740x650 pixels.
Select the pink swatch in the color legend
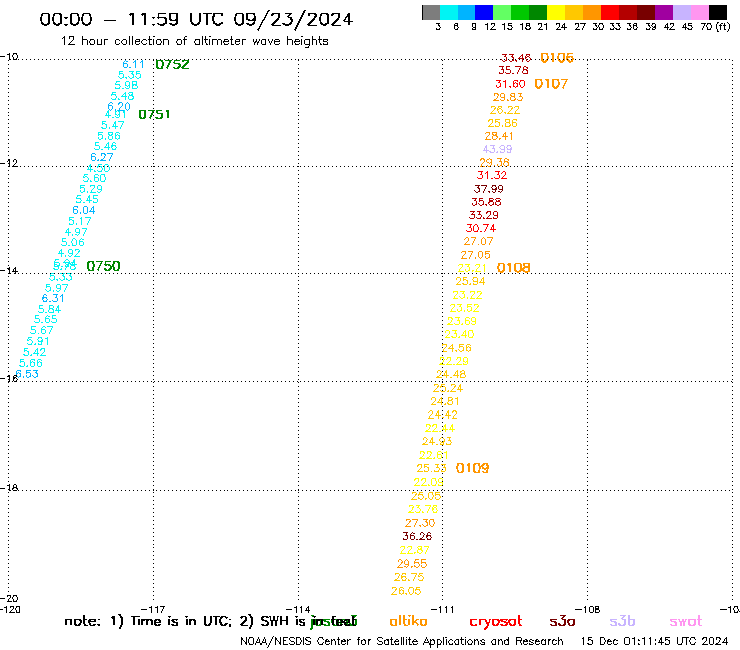(x=700, y=12)
